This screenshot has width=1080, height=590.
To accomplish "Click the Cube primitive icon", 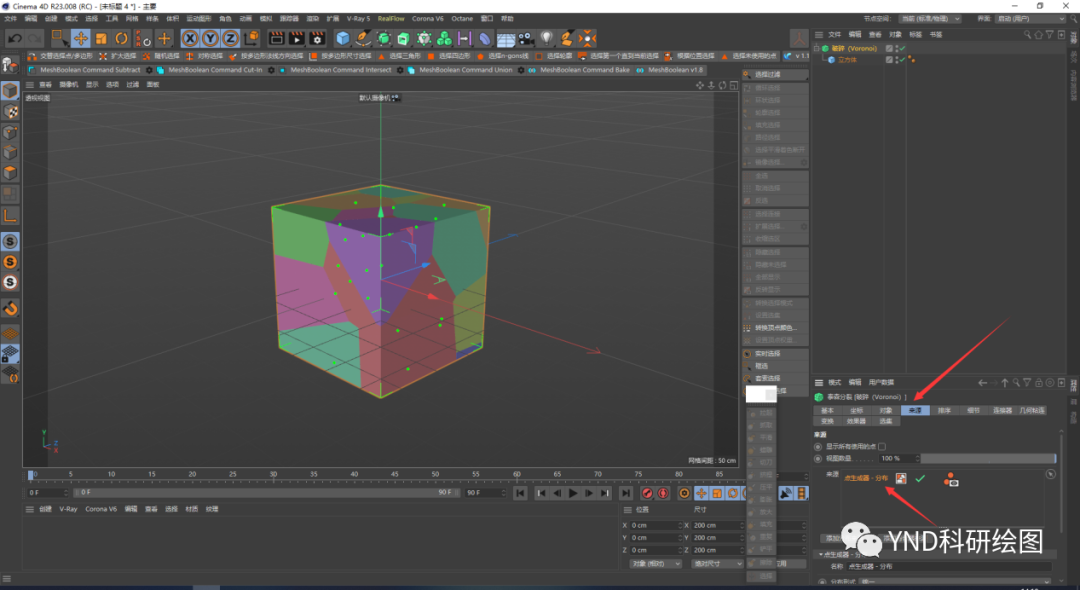I will click(343, 39).
